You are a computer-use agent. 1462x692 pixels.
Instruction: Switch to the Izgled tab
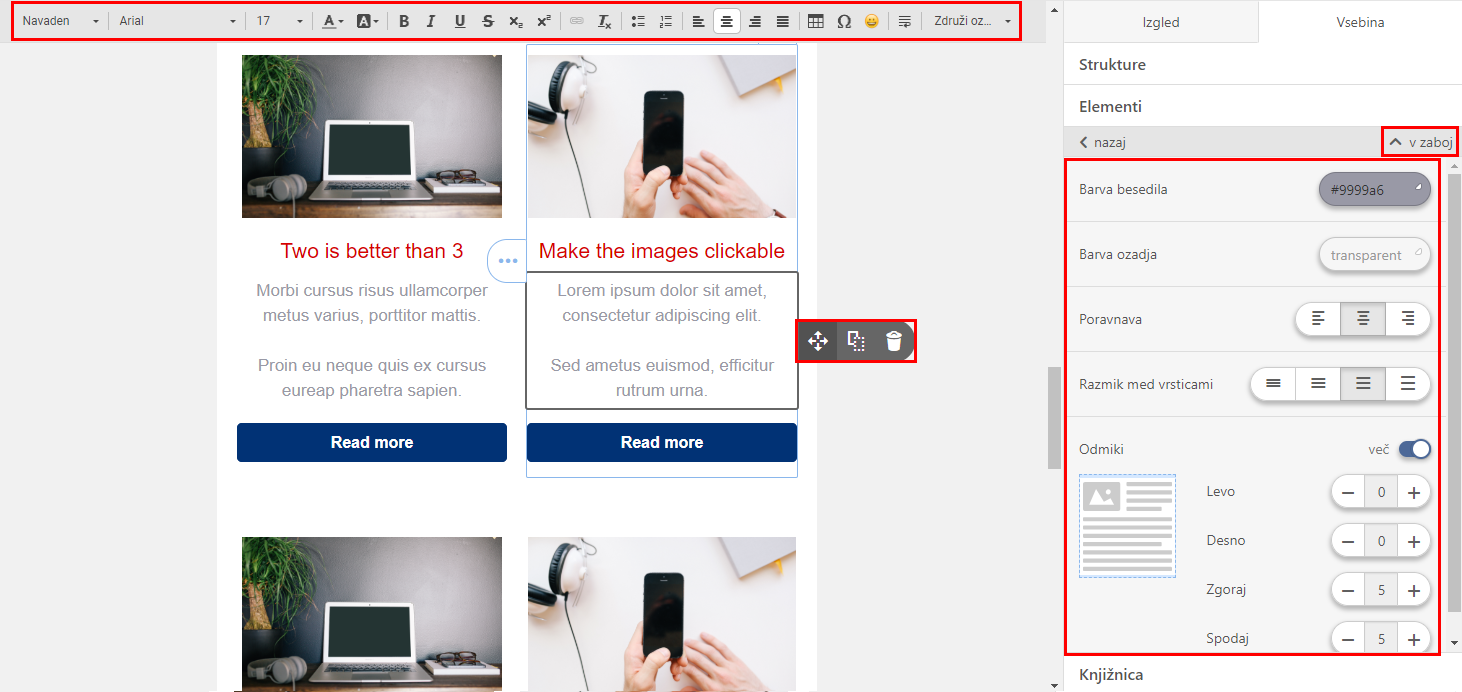tap(1160, 22)
